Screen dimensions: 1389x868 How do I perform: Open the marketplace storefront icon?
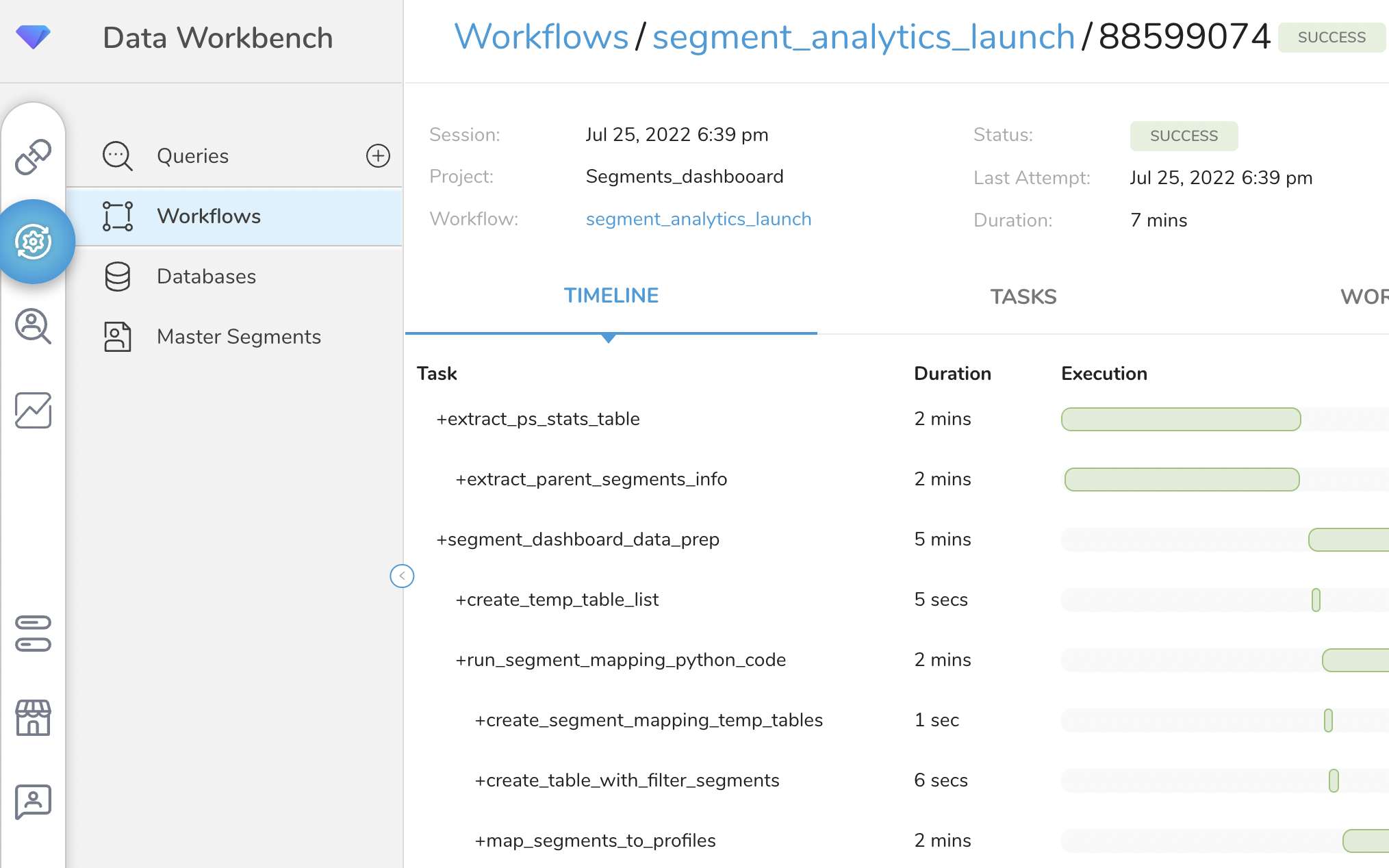(33, 717)
